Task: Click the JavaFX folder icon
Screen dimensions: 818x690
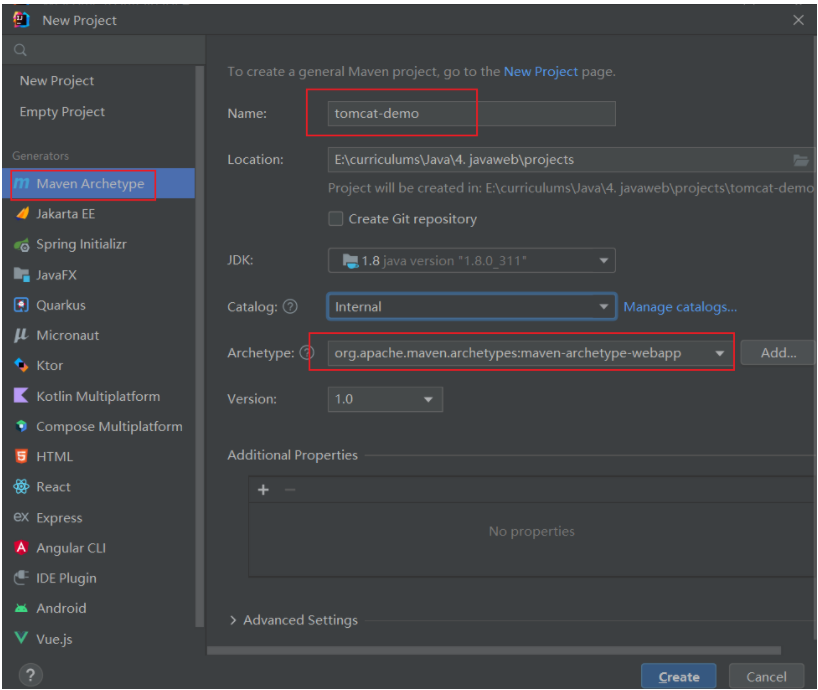Action: click(x=21, y=275)
